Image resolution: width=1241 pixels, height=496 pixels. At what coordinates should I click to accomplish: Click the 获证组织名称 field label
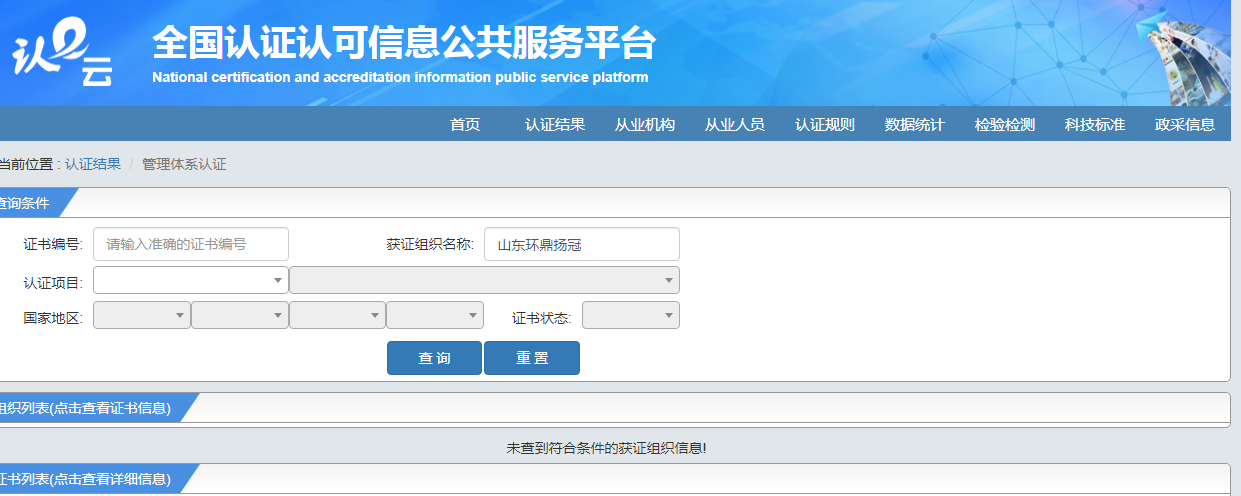click(430, 244)
